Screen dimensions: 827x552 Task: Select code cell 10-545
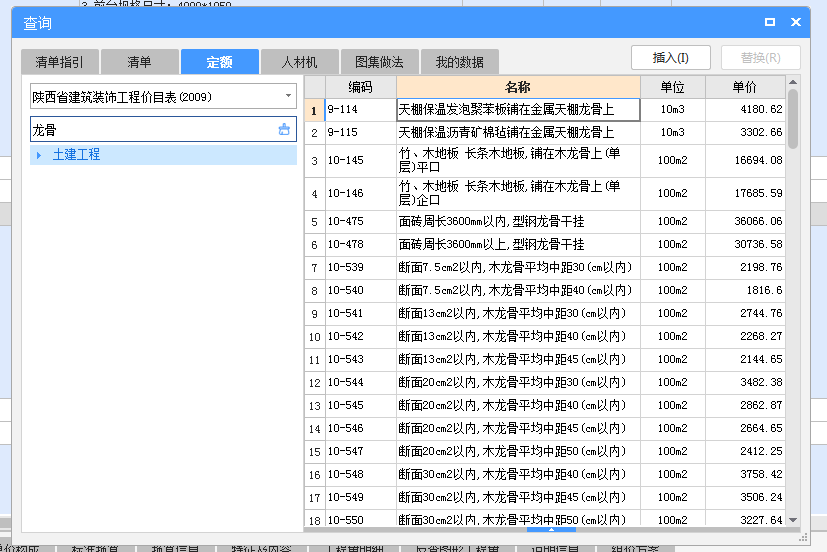point(361,406)
